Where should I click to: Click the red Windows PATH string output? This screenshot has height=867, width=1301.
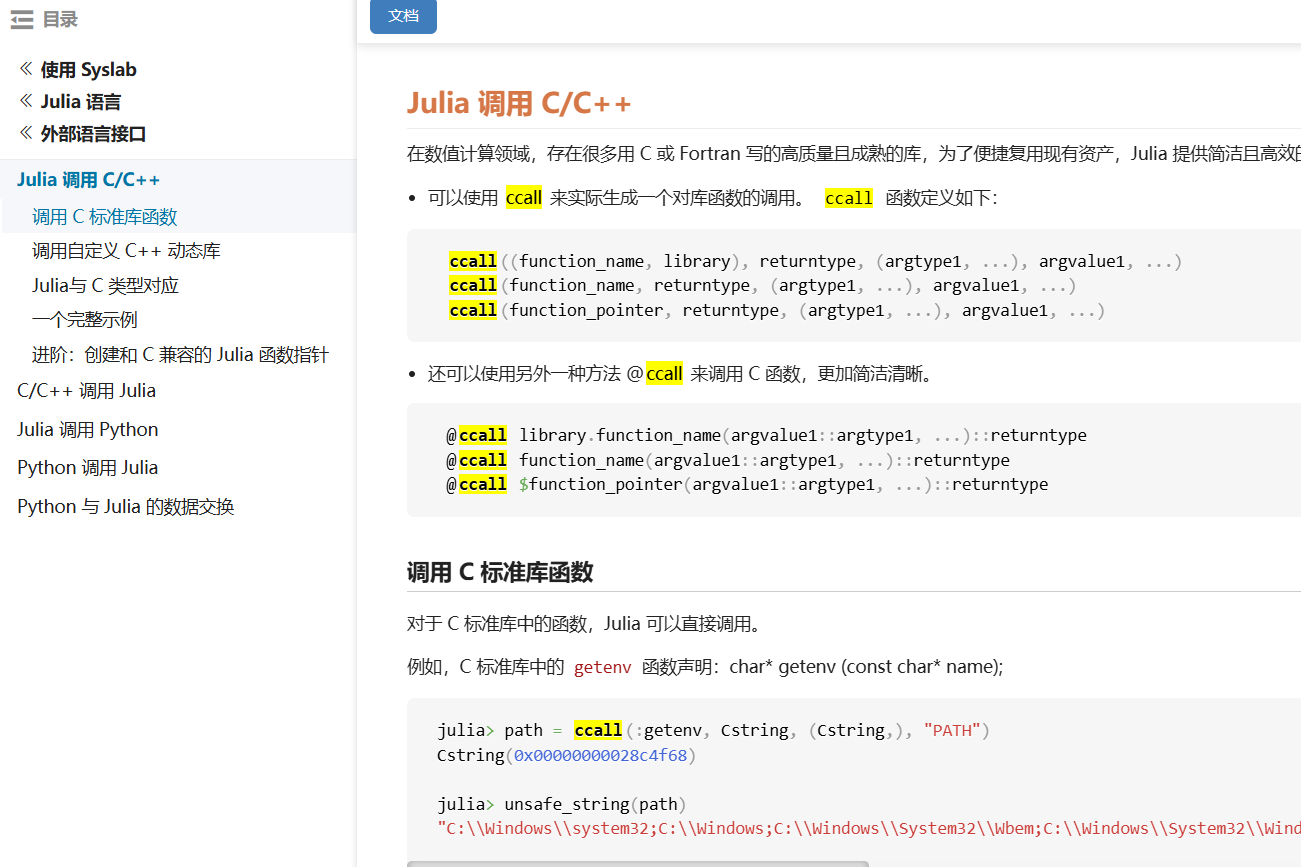click(869, 828)
